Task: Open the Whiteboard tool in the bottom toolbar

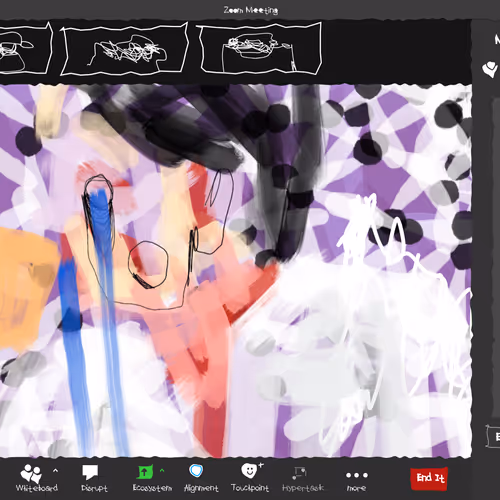Action: pyautogui.click(x=36, y=479)
